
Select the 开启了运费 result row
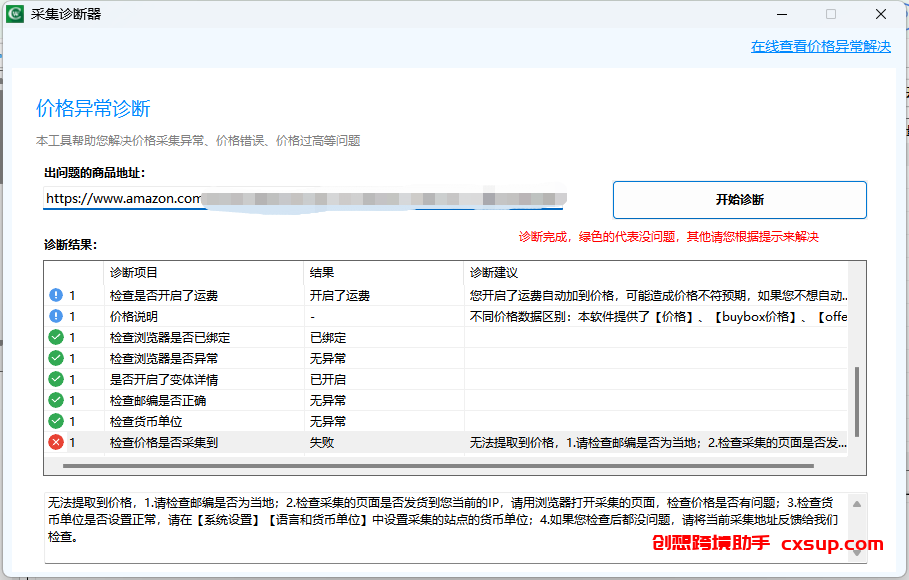coord(446,295)
